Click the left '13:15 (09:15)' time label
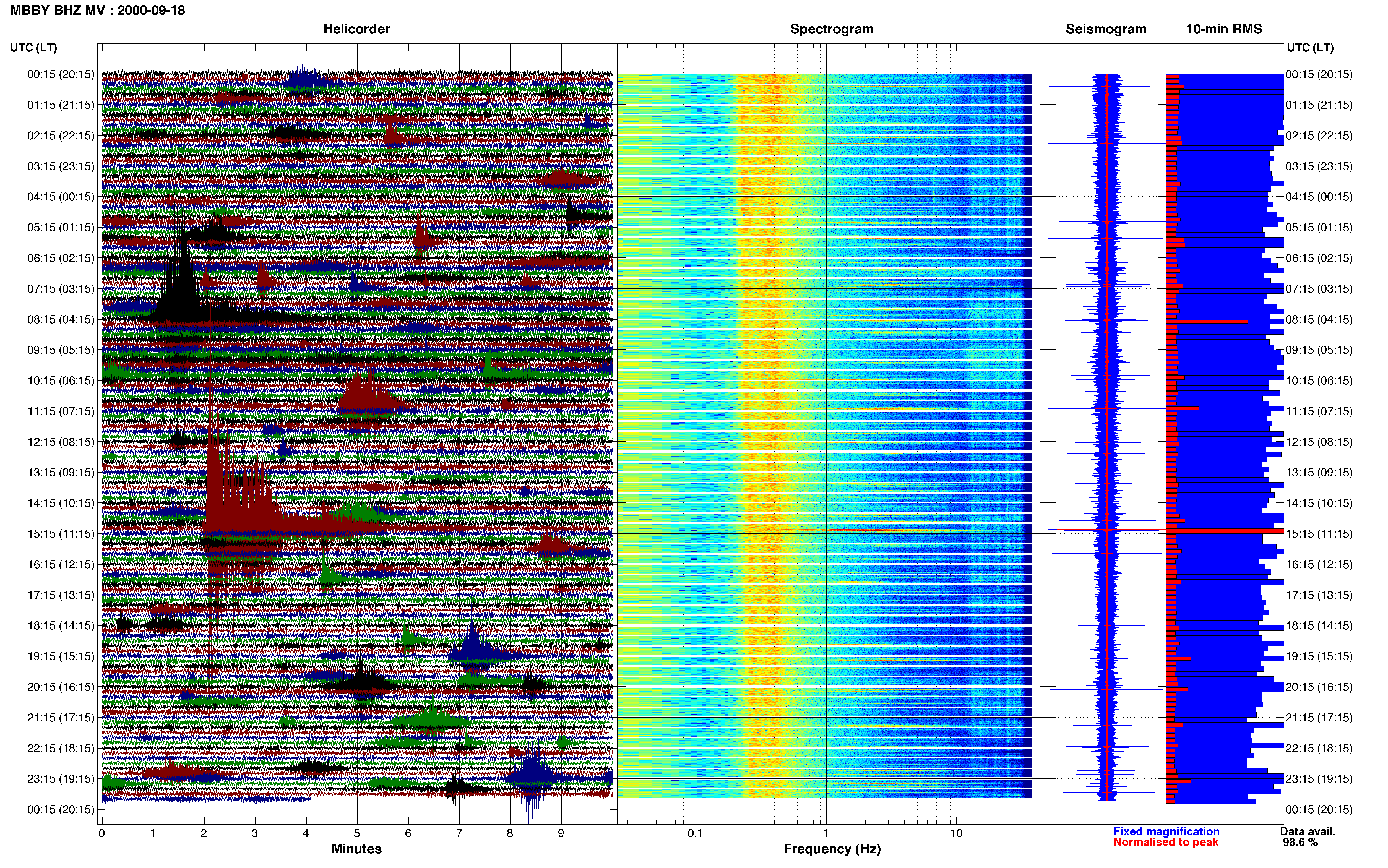This screenshot has width=1388, height=868. pyautogui.click(x=61, y=473)
